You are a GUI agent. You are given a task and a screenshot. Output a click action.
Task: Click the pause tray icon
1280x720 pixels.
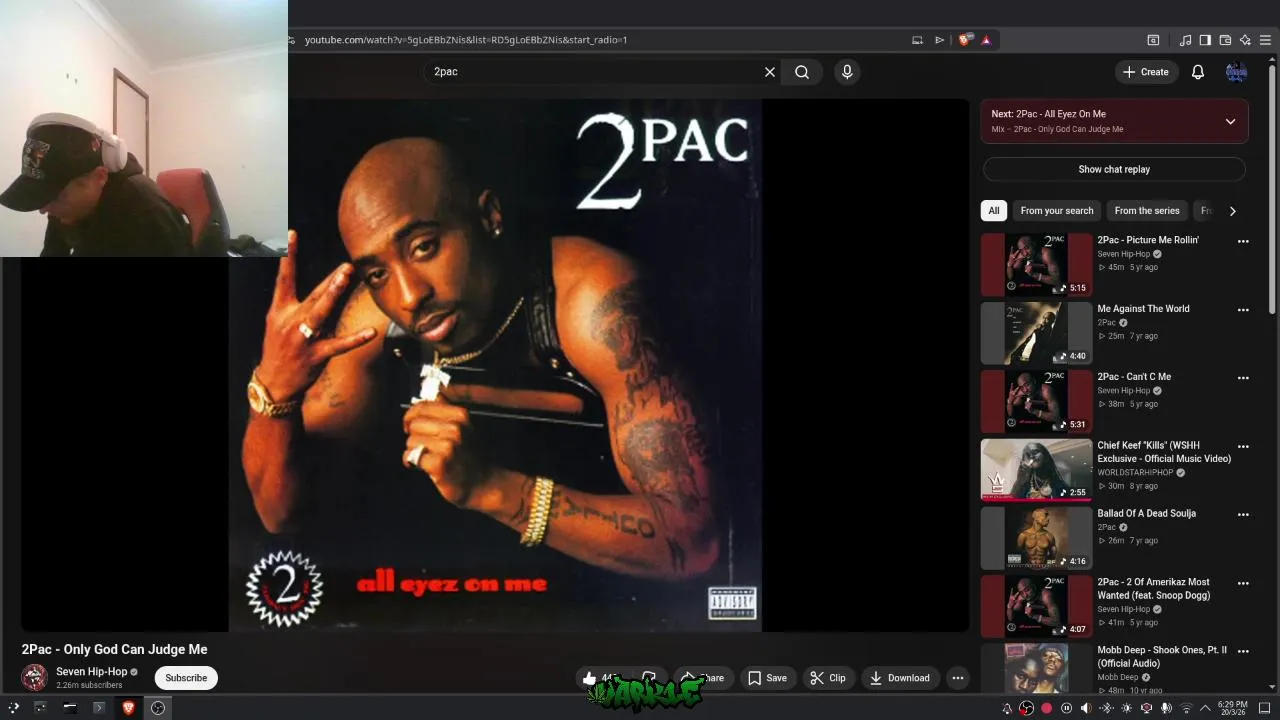(x=1066, y=708)
